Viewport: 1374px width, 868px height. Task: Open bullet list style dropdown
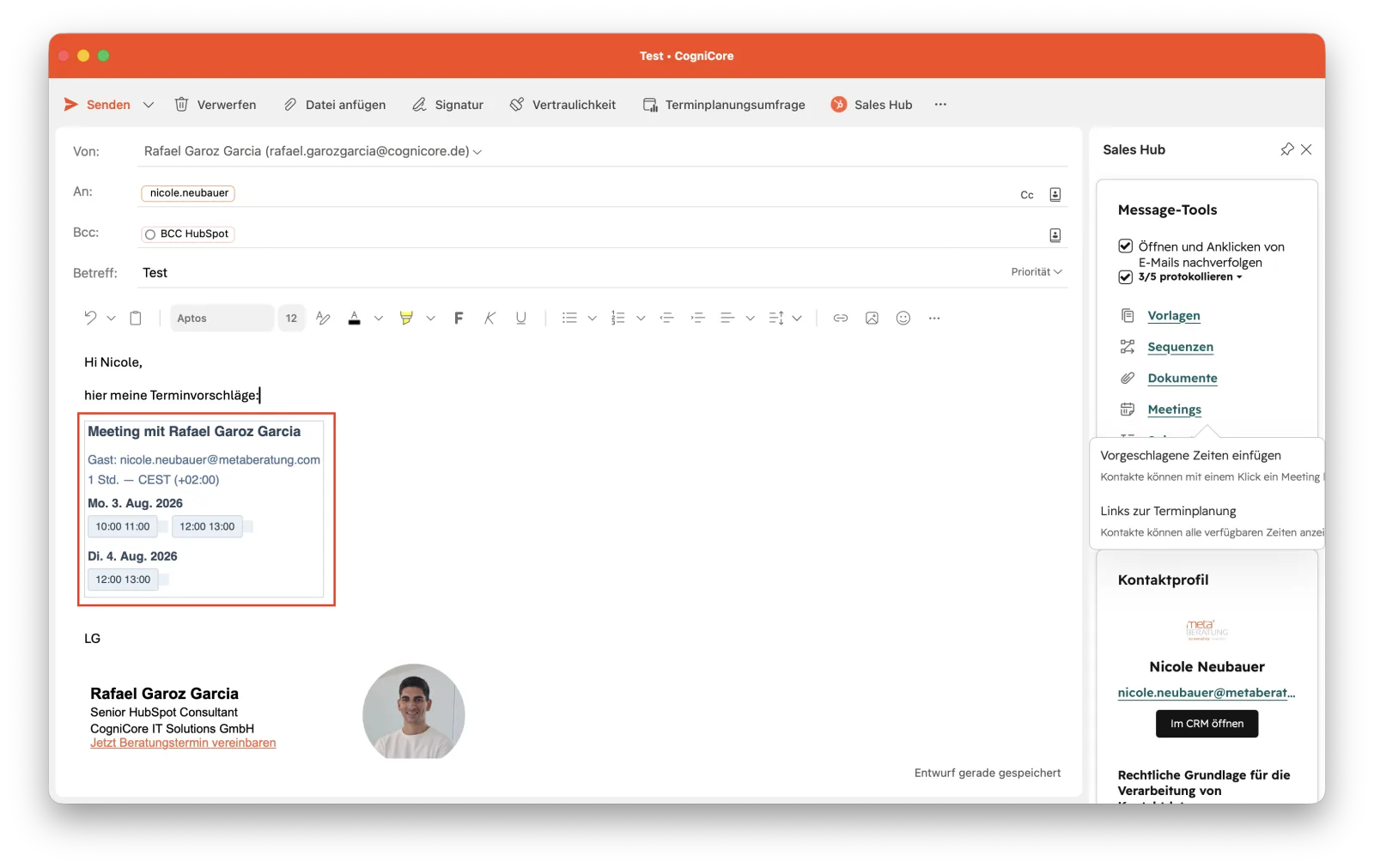click(x=593, y=319)
